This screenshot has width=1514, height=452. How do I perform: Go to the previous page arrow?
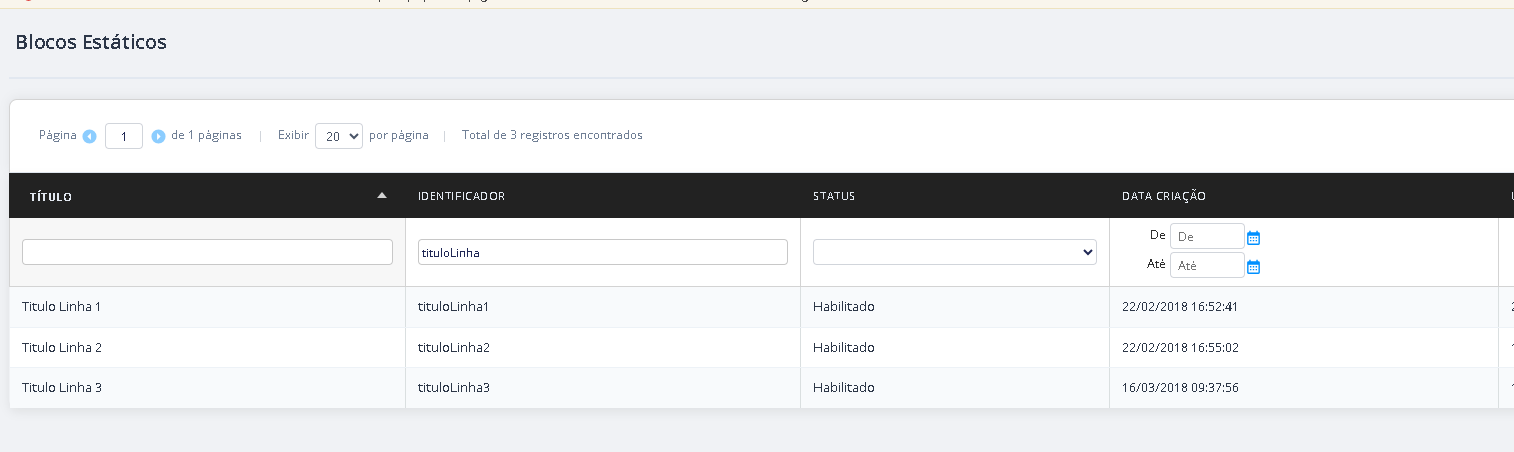(89, 136)
